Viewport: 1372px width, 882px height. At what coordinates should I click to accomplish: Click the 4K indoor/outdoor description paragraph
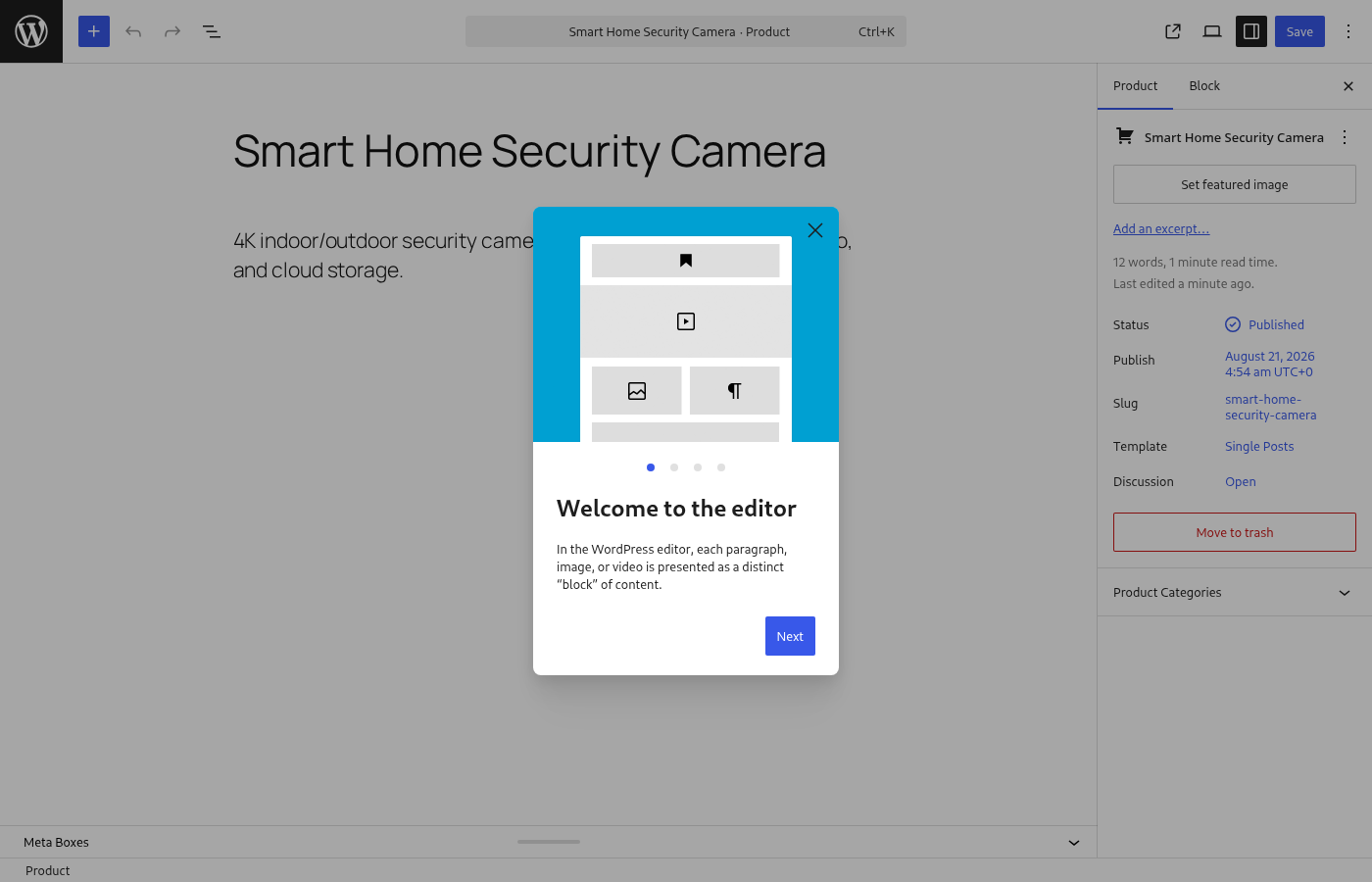542,255
